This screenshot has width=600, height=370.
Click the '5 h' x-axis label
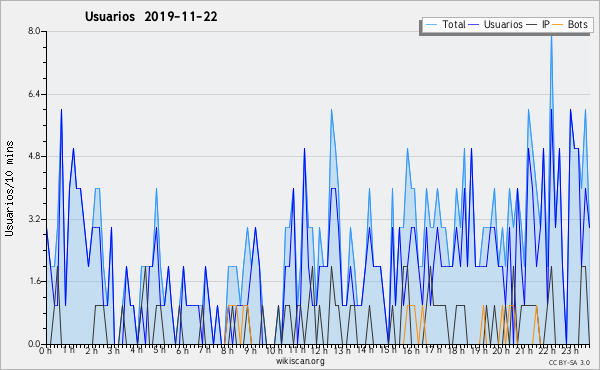[159, 350]
